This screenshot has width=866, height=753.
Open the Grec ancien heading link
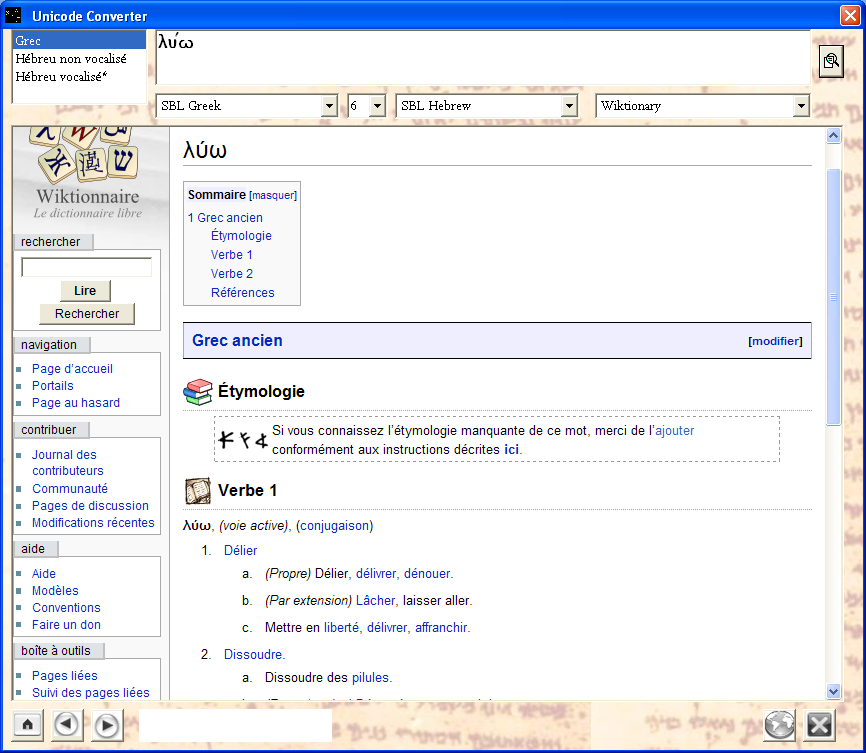coord(237,340)
